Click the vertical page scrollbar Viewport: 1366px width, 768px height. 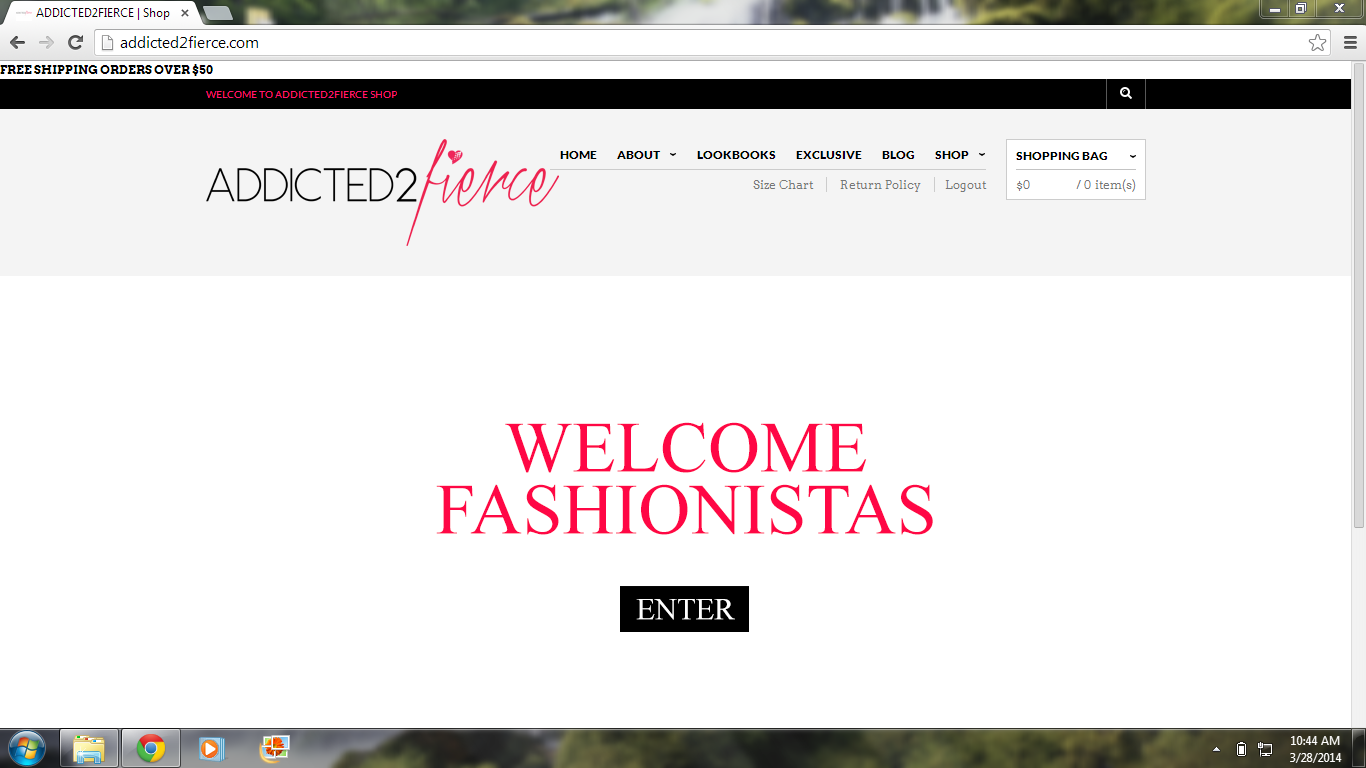point(1359,295)
